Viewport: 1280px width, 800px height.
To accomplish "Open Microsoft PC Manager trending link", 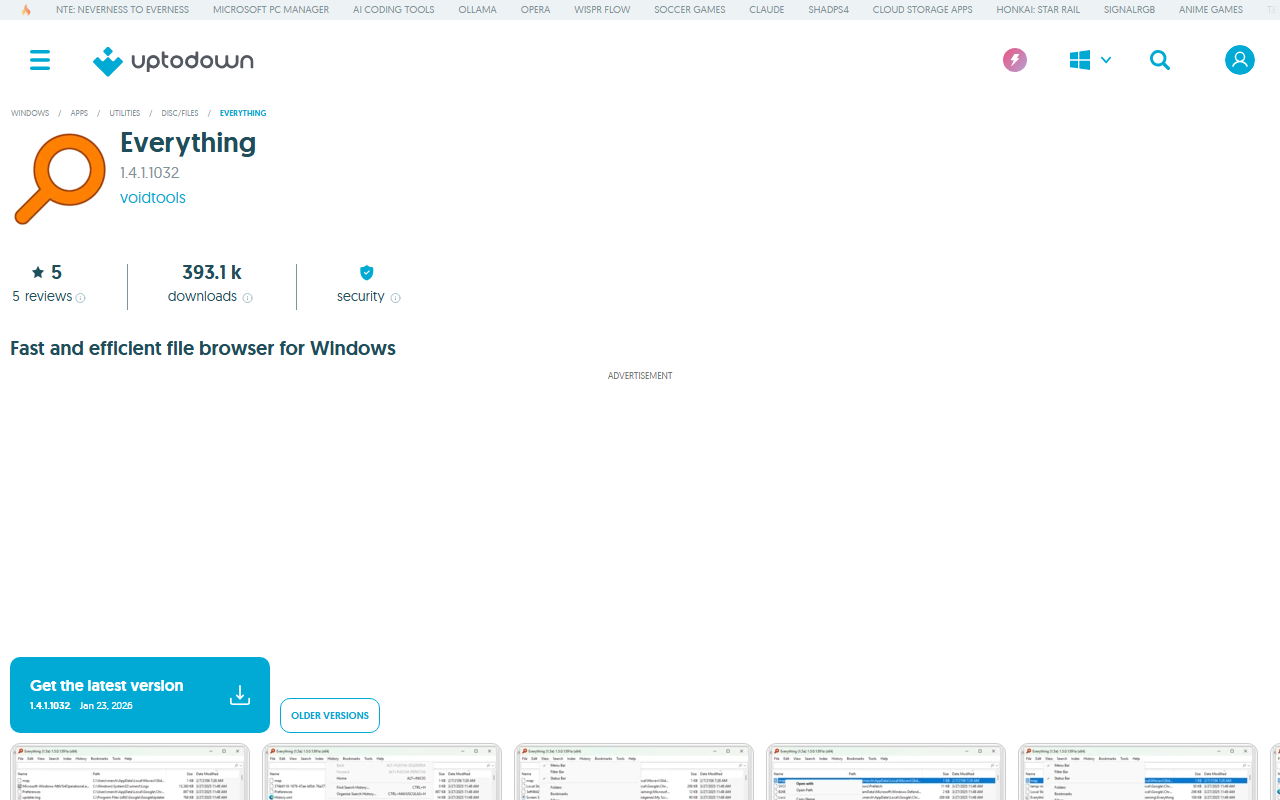I will point(271,10).
